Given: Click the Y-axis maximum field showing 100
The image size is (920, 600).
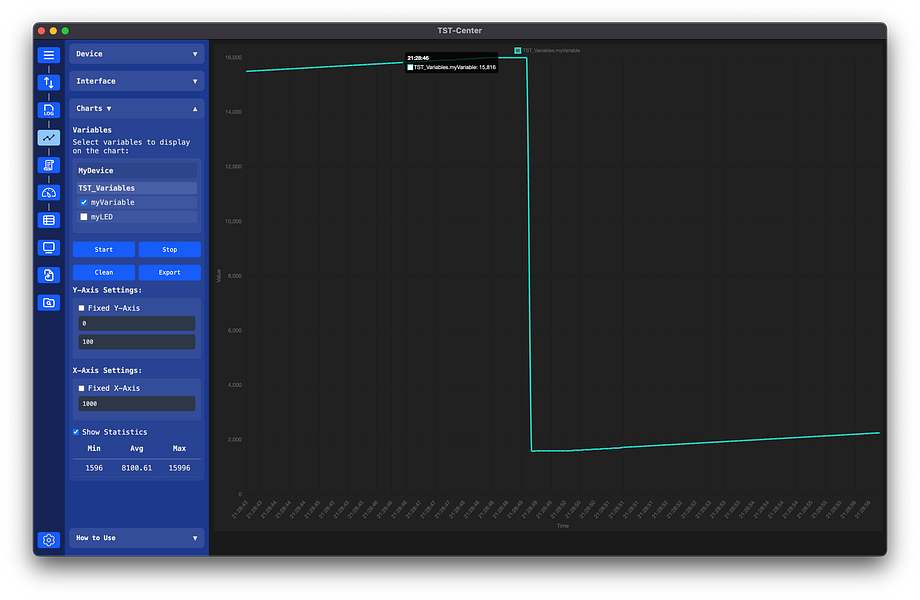Looking at the screenshot, I should click(x=137, y=342).
